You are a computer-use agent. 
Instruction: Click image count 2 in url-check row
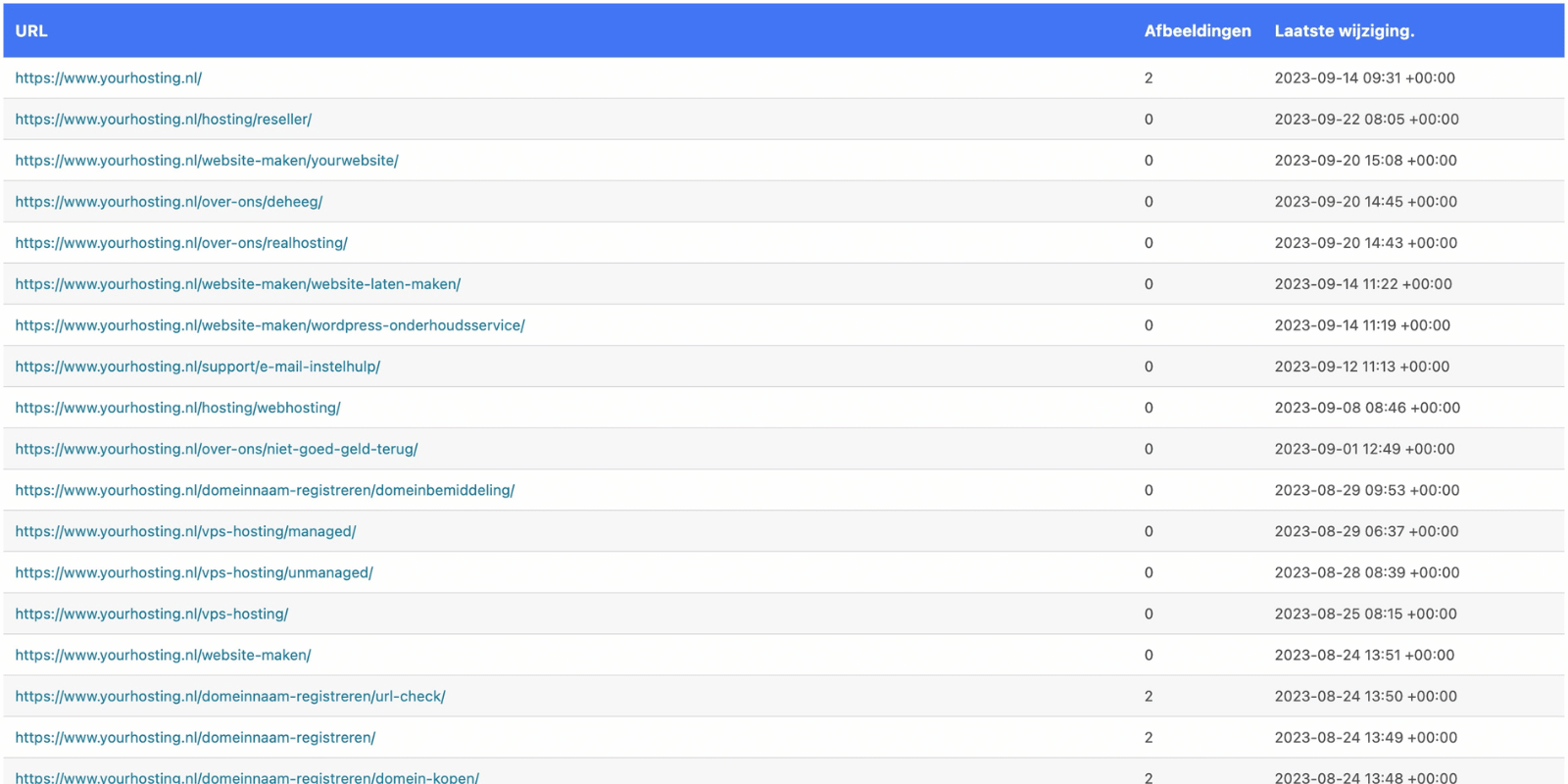(x=1149, y=696)
